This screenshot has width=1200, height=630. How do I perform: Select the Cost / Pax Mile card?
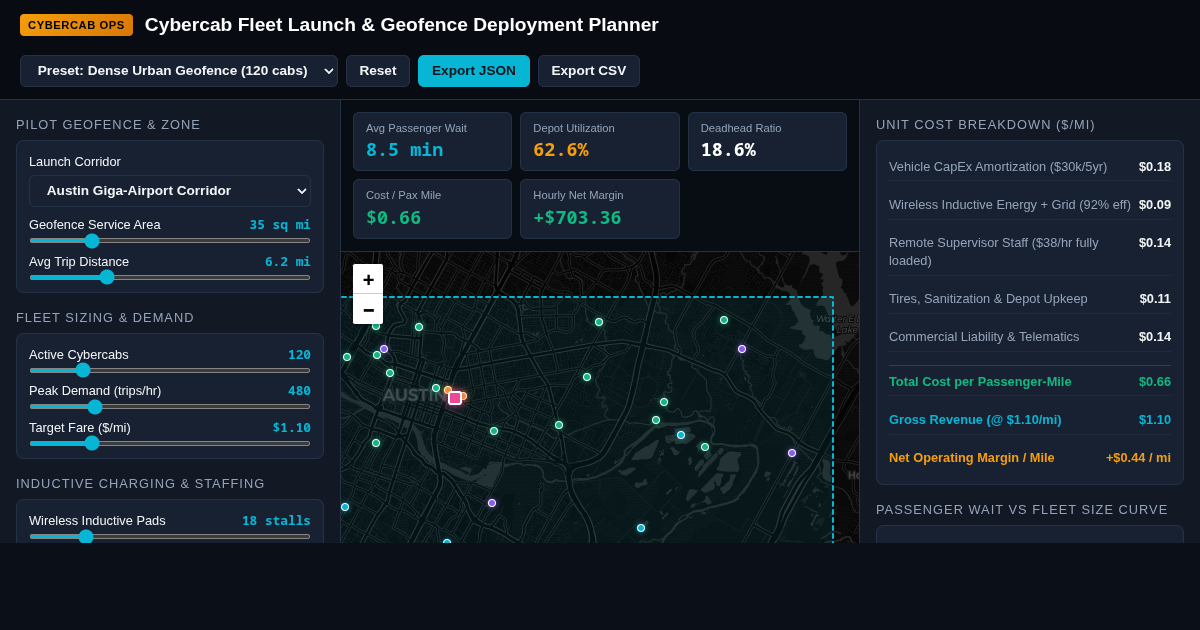(x=432, y=209)
